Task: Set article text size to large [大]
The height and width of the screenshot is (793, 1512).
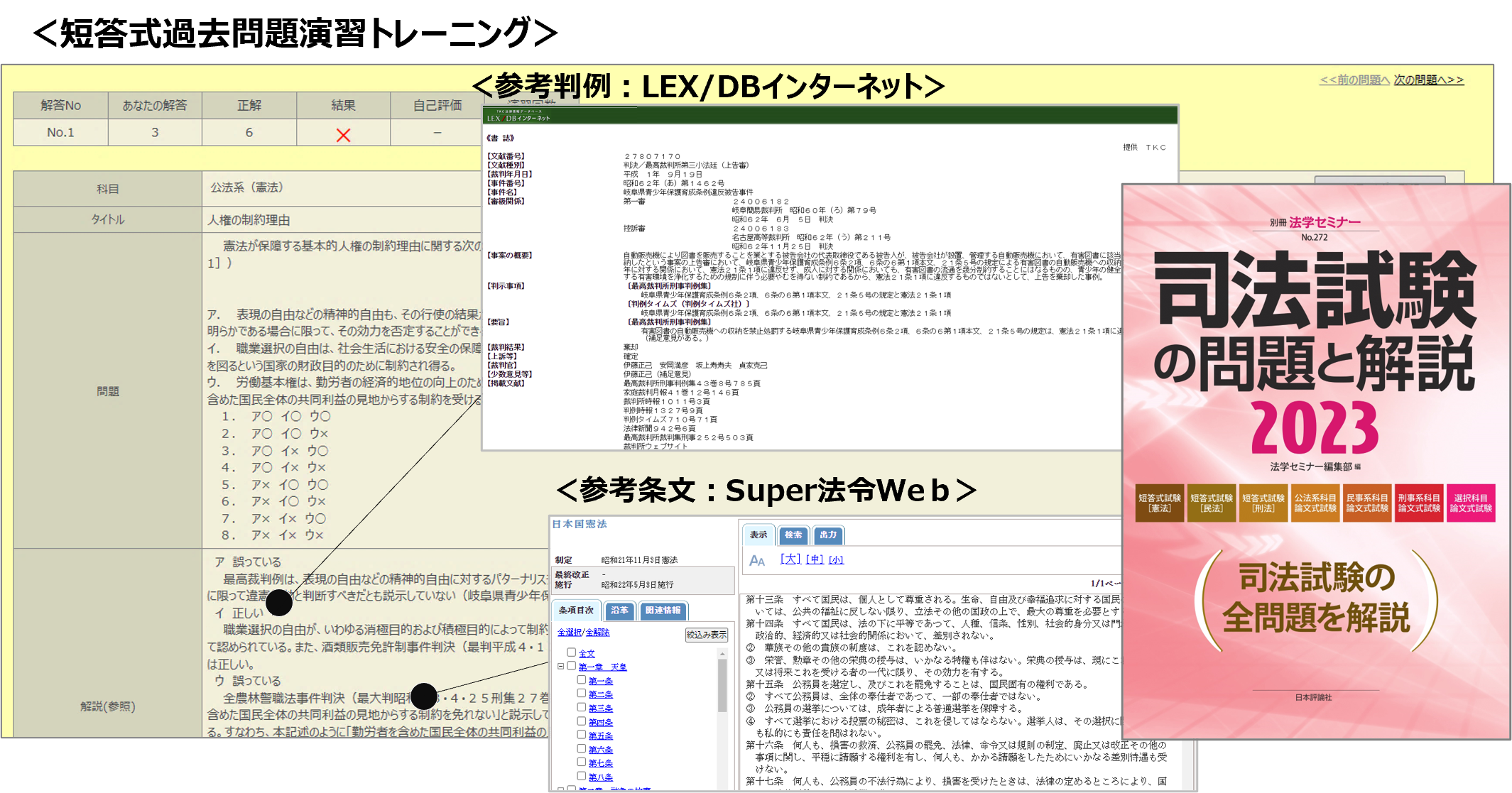Action: pos(790,559)
